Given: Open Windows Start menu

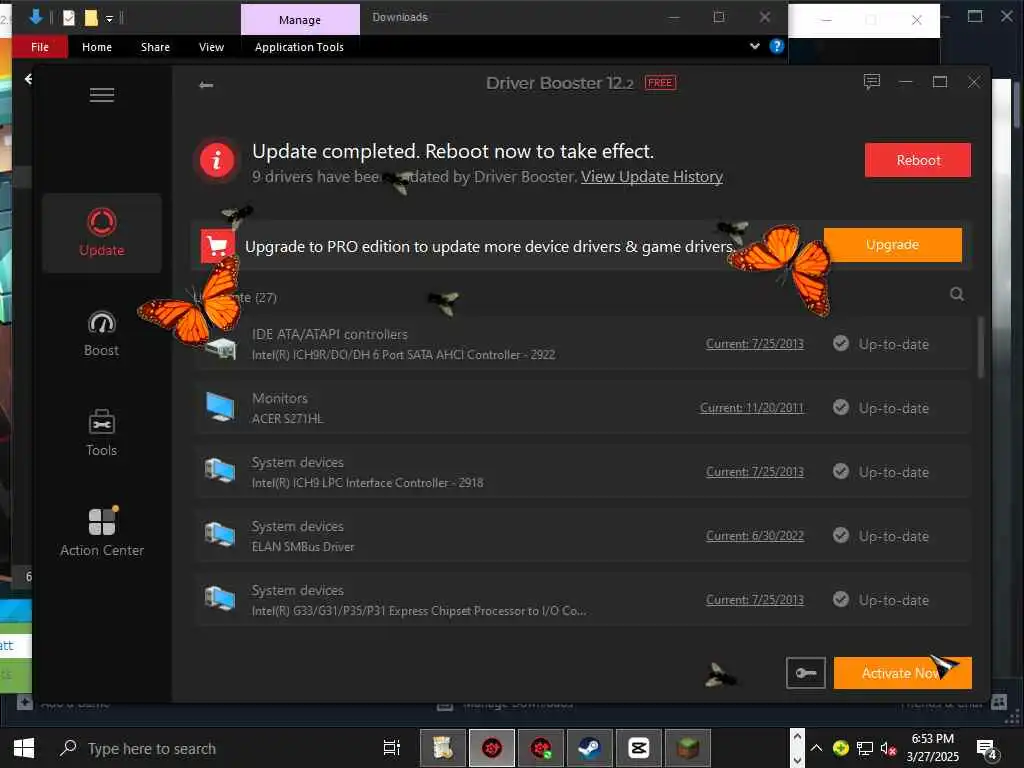Looking at the screenshot, I should (x=24, y=748).
